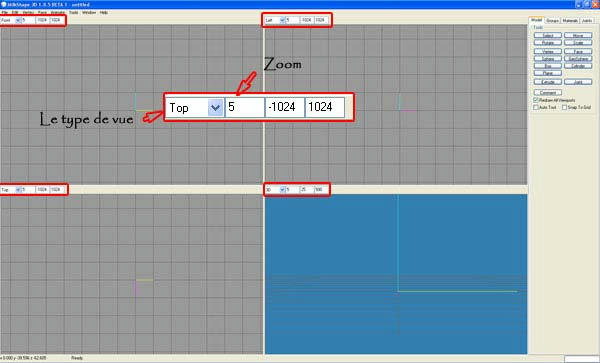The height and width of the screenshot is (363, 600).
Task: Open the Tools menu
Action: (x=73, y=13)
